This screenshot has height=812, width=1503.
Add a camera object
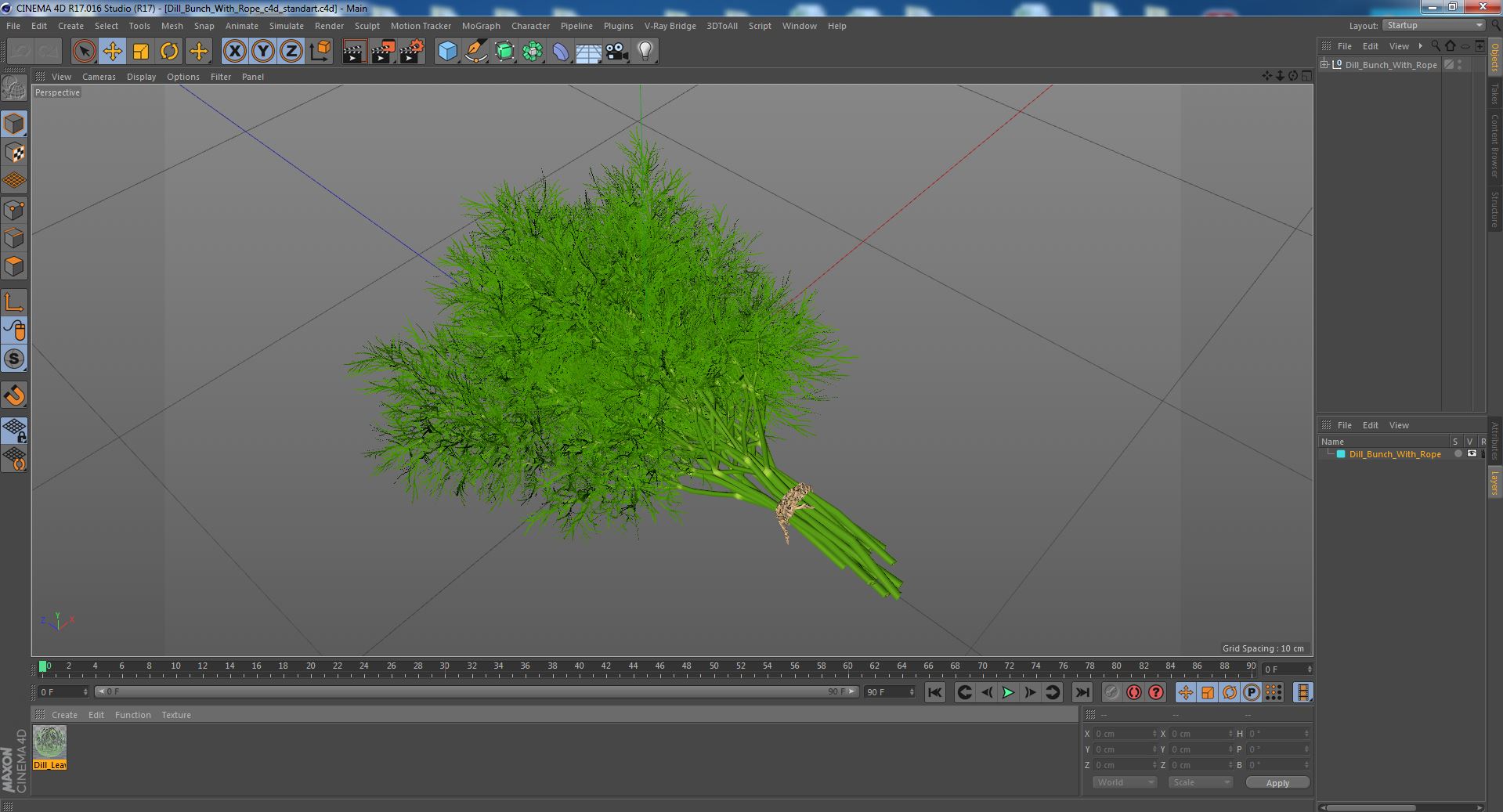click(617, 52)
